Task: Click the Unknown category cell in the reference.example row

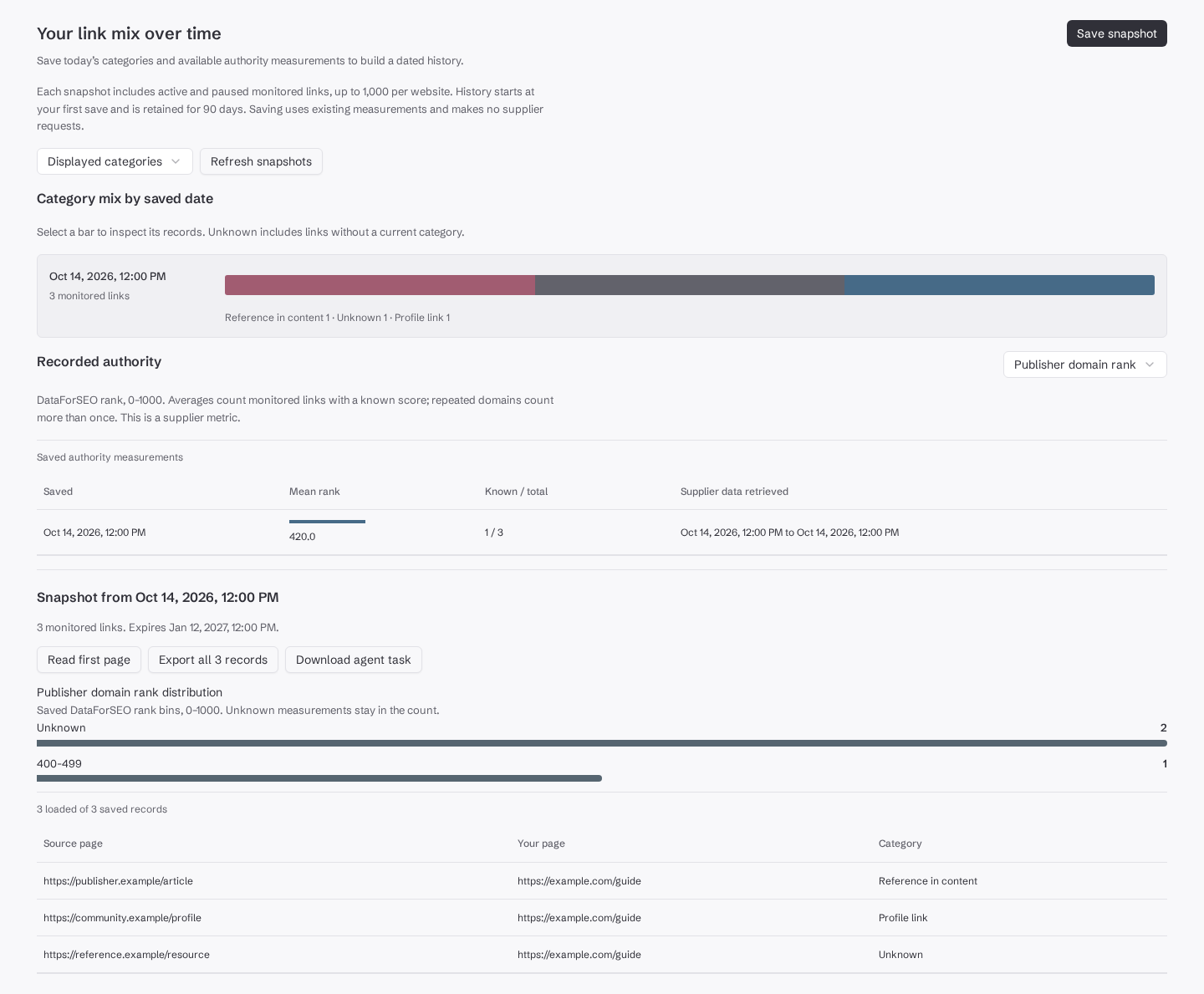Action: (x=900, y=955)
